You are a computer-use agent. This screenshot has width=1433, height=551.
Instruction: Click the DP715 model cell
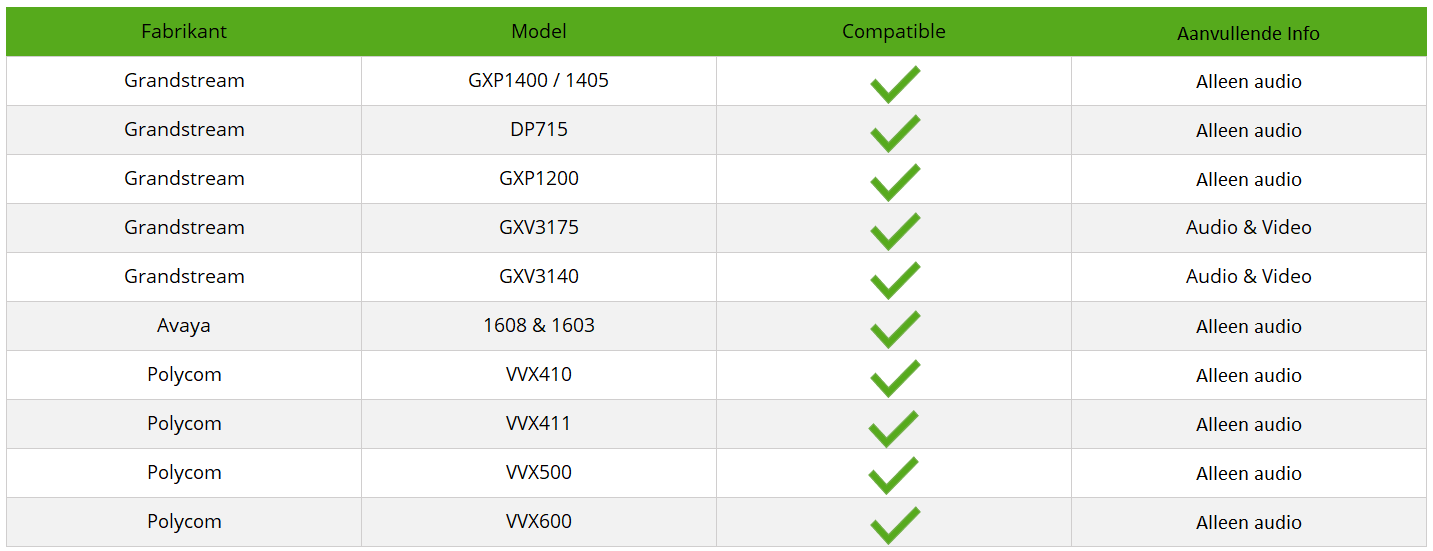[x=538, y=130]
